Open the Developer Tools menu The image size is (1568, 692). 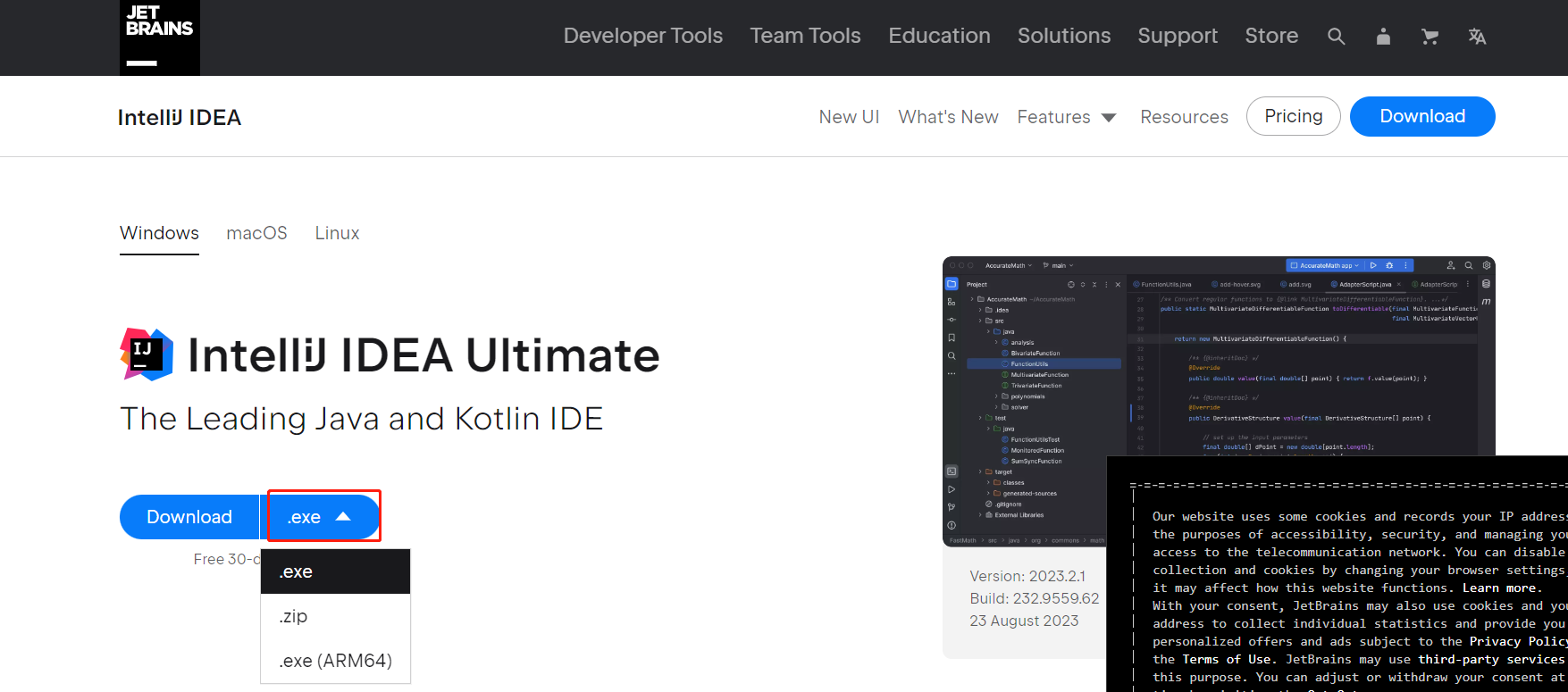click(642, 36)
